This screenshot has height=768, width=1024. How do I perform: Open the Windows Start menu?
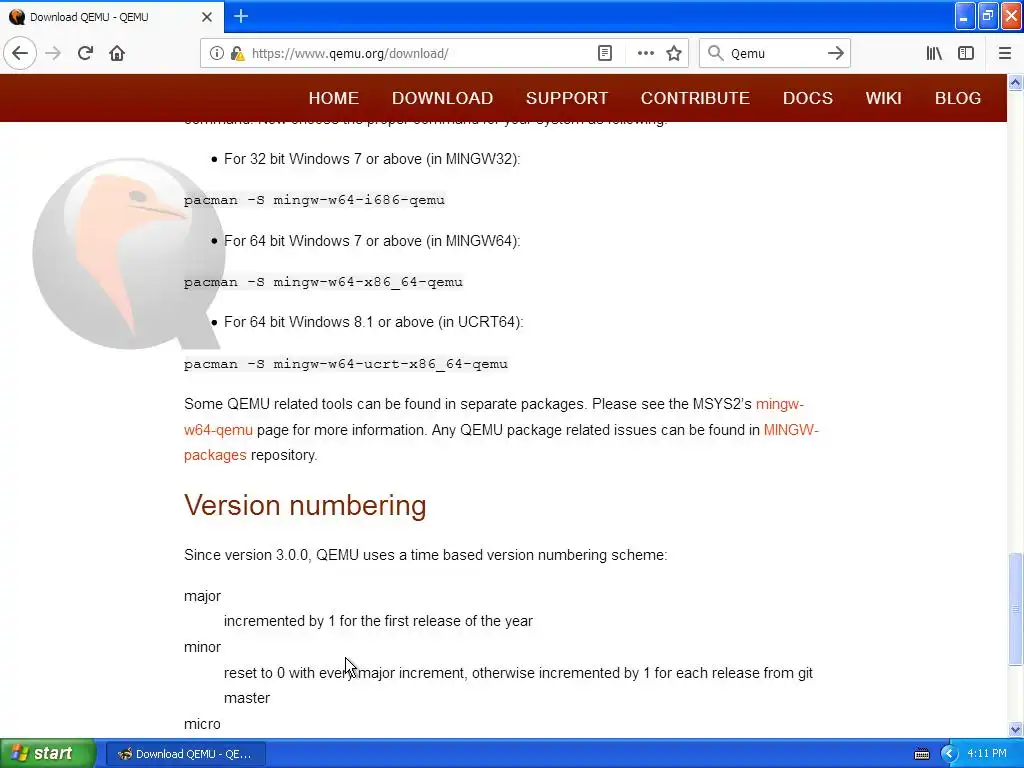(x=48, y=754)
